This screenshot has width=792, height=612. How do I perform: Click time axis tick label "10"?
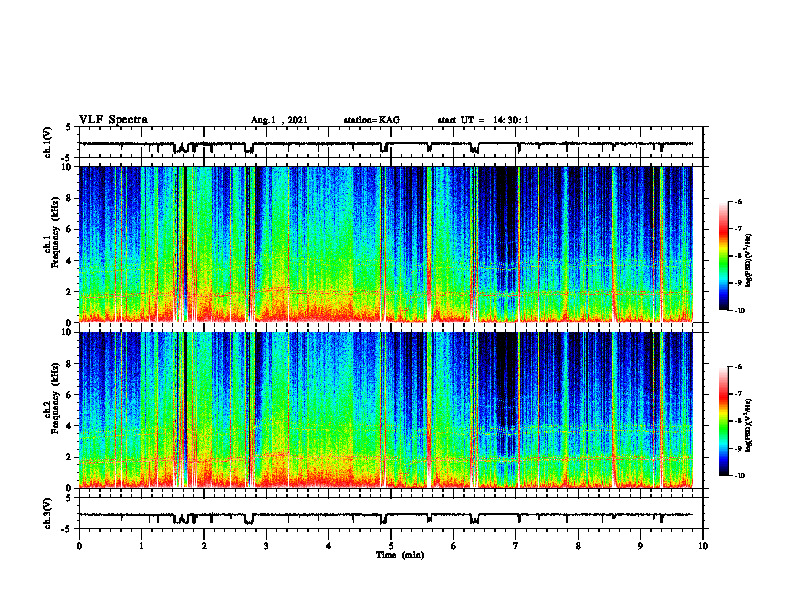point(703,546)
